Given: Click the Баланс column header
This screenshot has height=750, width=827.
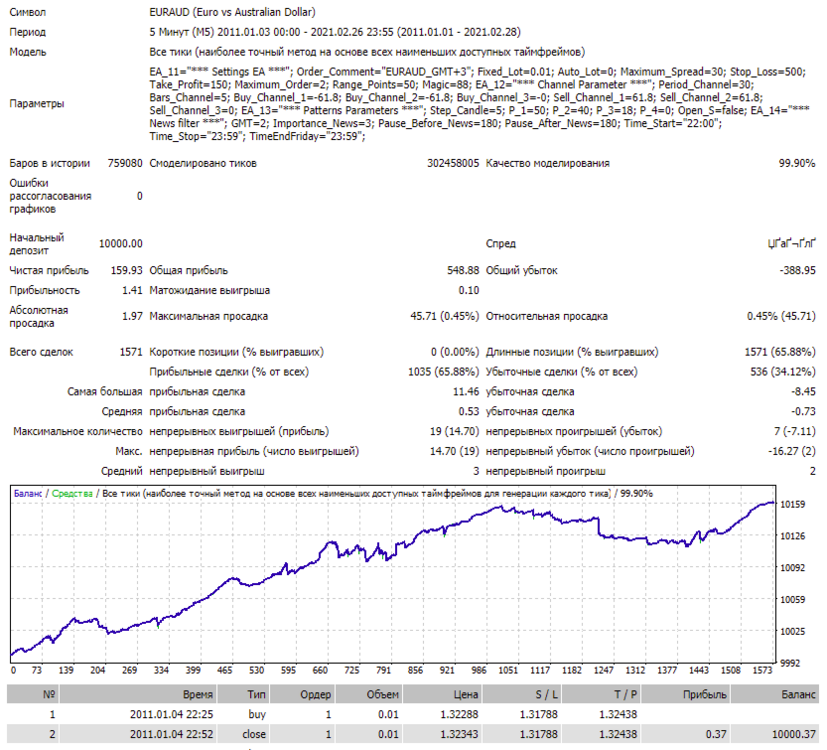Looking at the screenshot, I should (775, 694).
